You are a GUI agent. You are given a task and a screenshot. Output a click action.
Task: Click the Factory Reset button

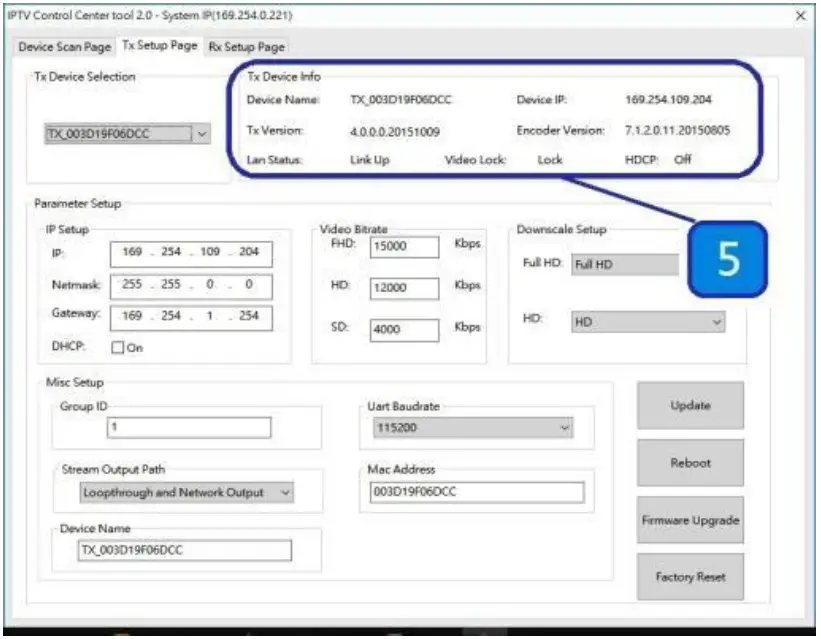coord(690,577)
